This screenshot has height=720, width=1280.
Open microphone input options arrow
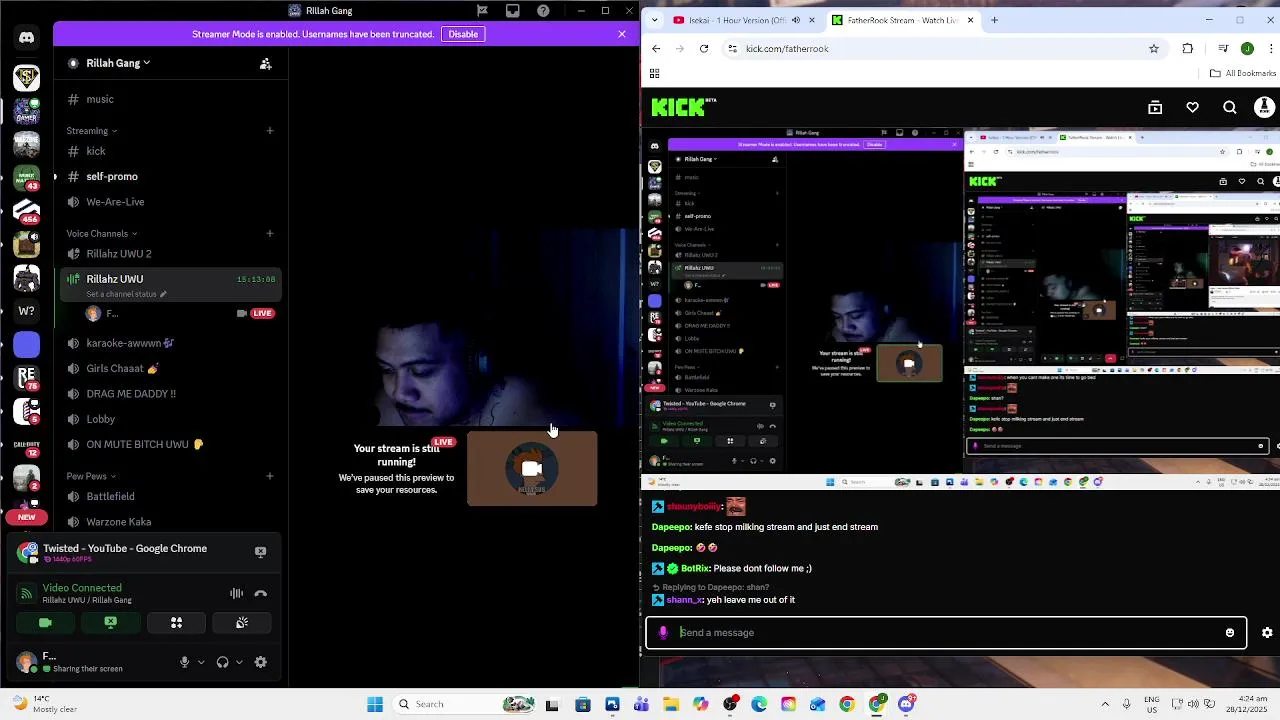pos(201,662)
